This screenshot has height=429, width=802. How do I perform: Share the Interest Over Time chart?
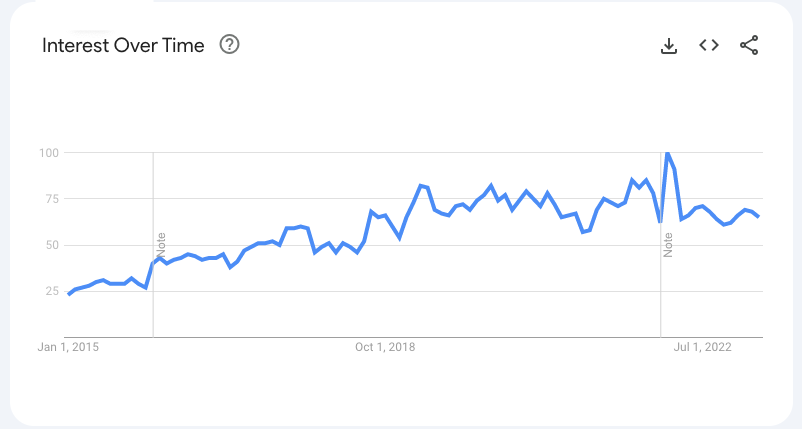(749, 45)
